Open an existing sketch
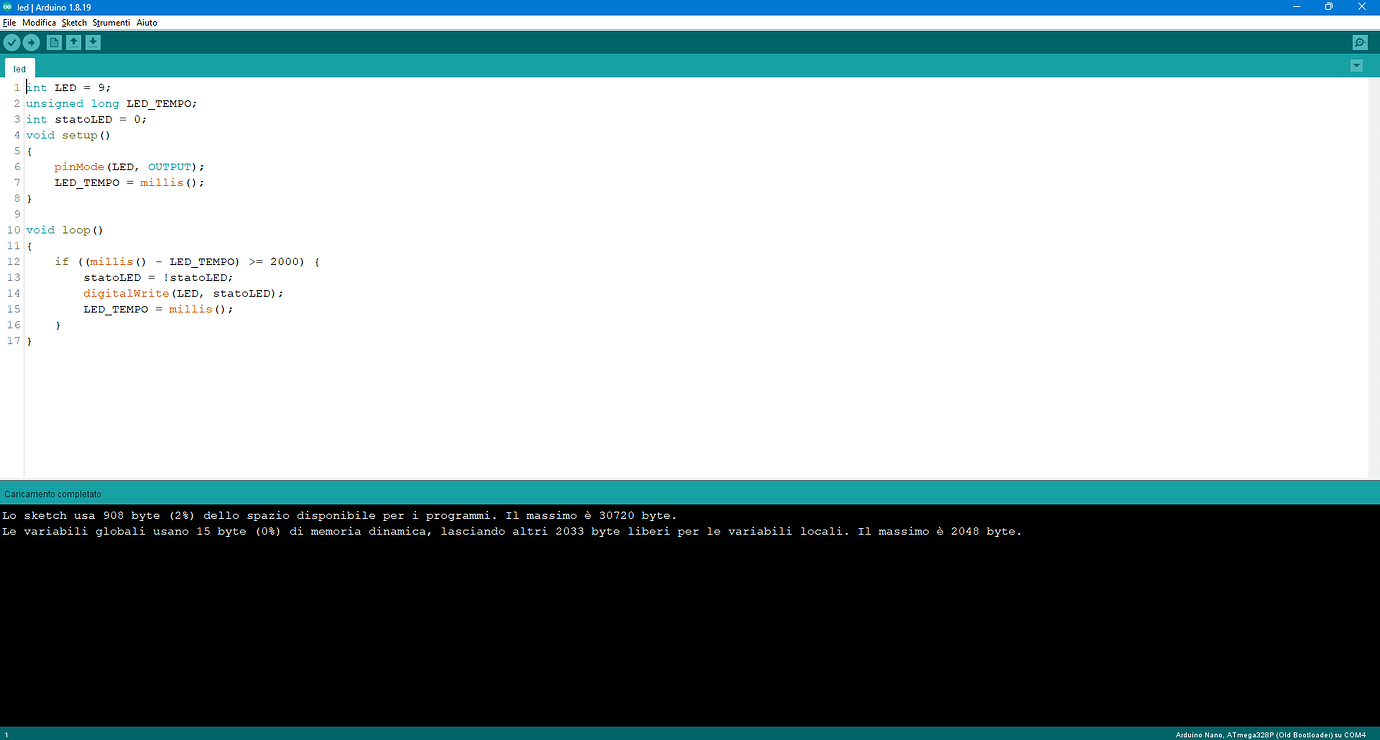The height and width of the screenshot is (740, 1380). 72,42
